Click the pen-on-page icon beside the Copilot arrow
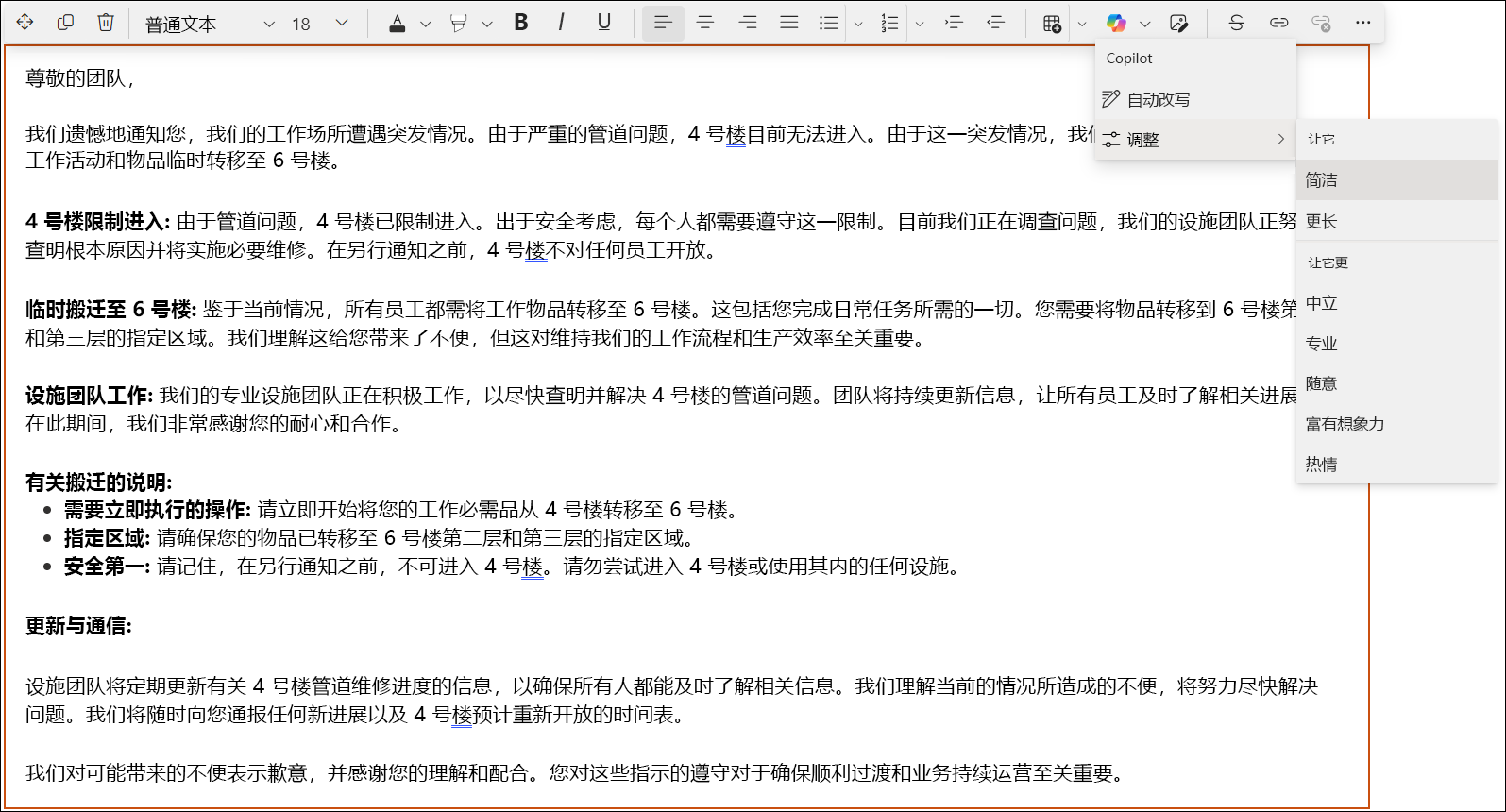 coord(1178,24)
